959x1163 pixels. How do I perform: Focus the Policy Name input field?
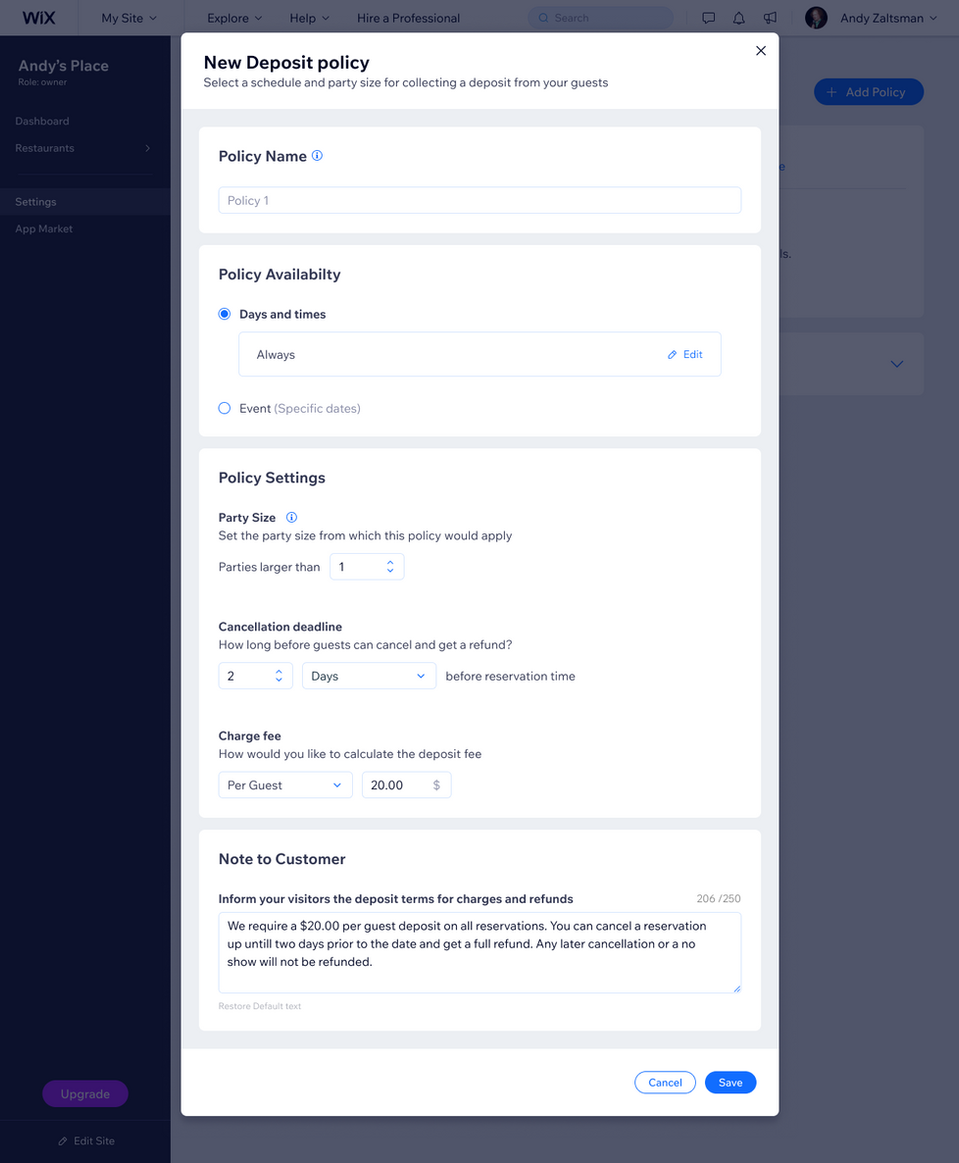pyautogui.click(x=479, y=200)
